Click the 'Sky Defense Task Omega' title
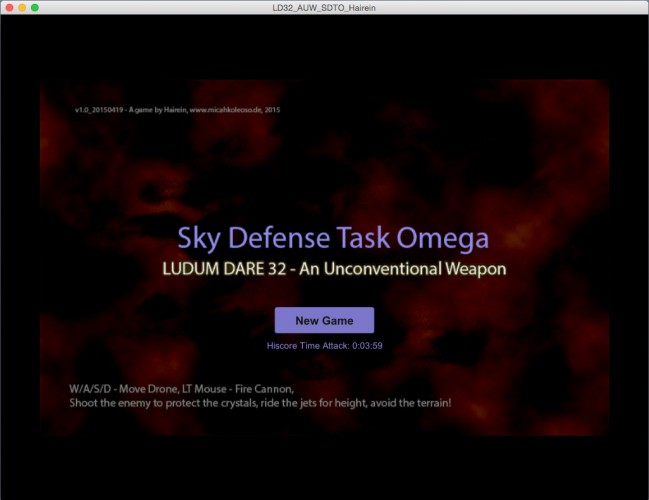 coord(333,238)
